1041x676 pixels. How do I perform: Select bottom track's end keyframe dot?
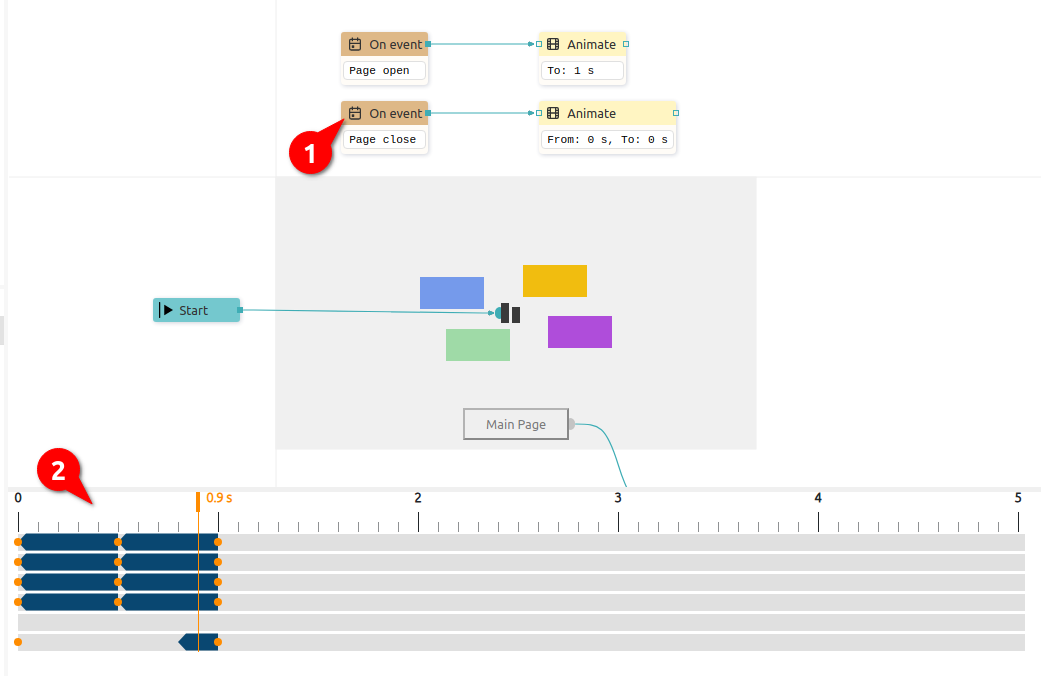coord(218,642)
